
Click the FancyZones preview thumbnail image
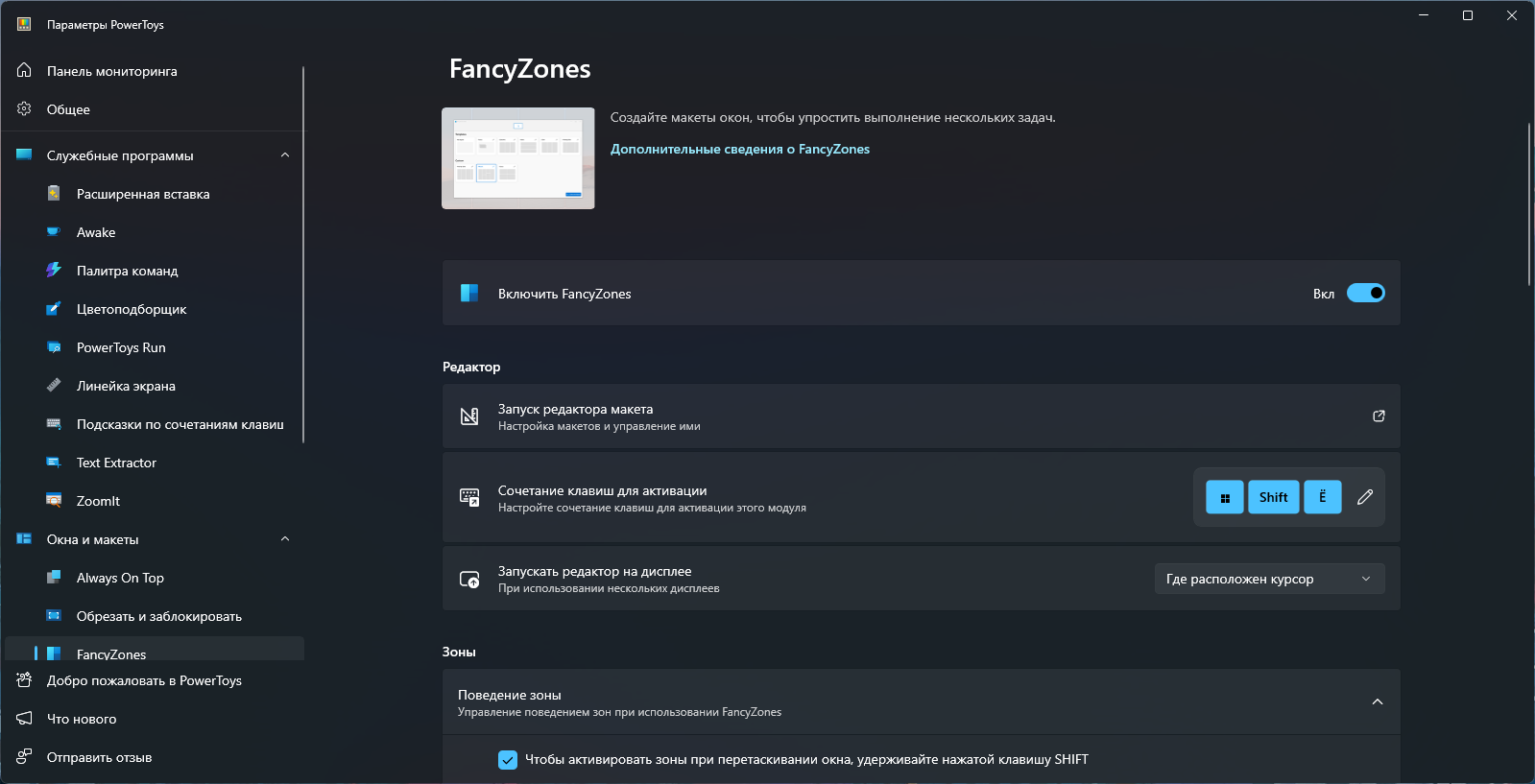pos(518,158)
